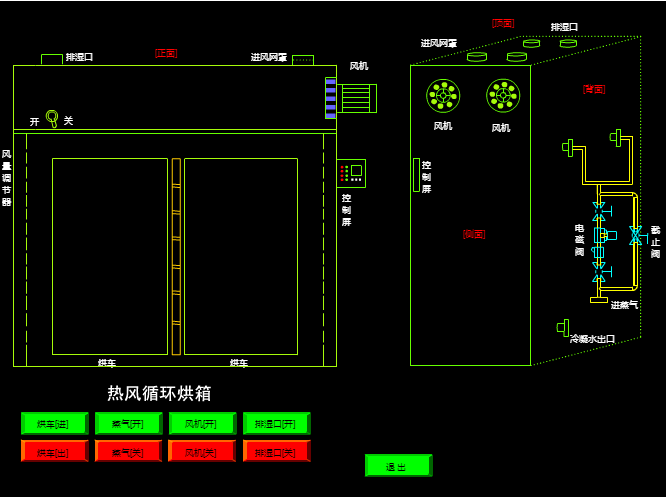Select the right fan in side view
The height and width of the screenshot is (497, 666).
tap(503, 96)
